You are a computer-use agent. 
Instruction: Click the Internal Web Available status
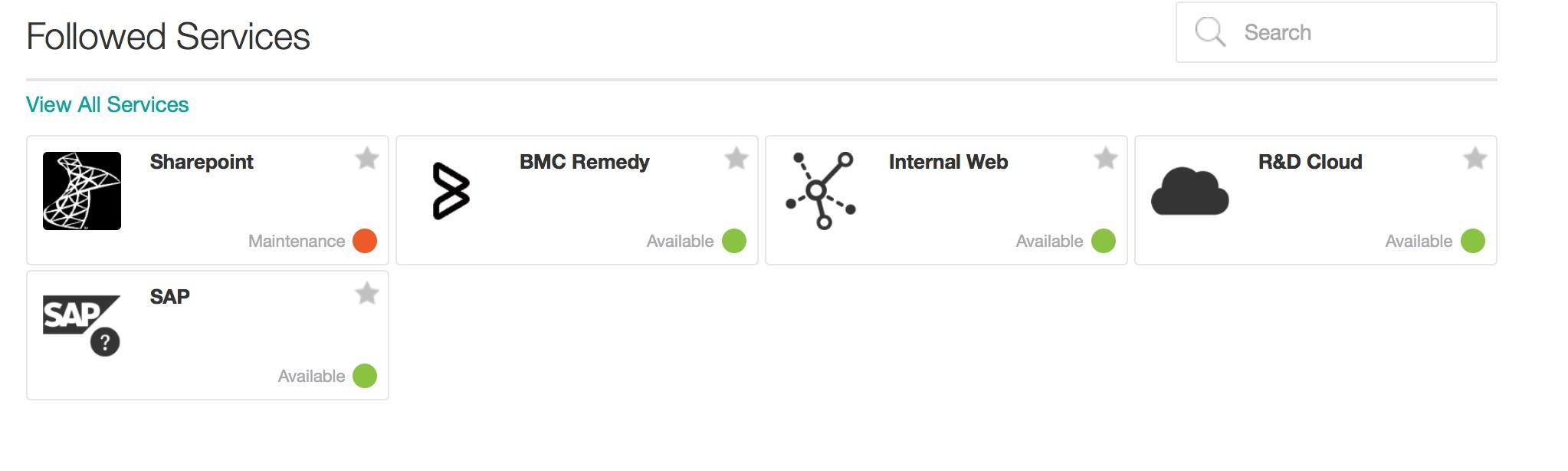[1049, 241]
